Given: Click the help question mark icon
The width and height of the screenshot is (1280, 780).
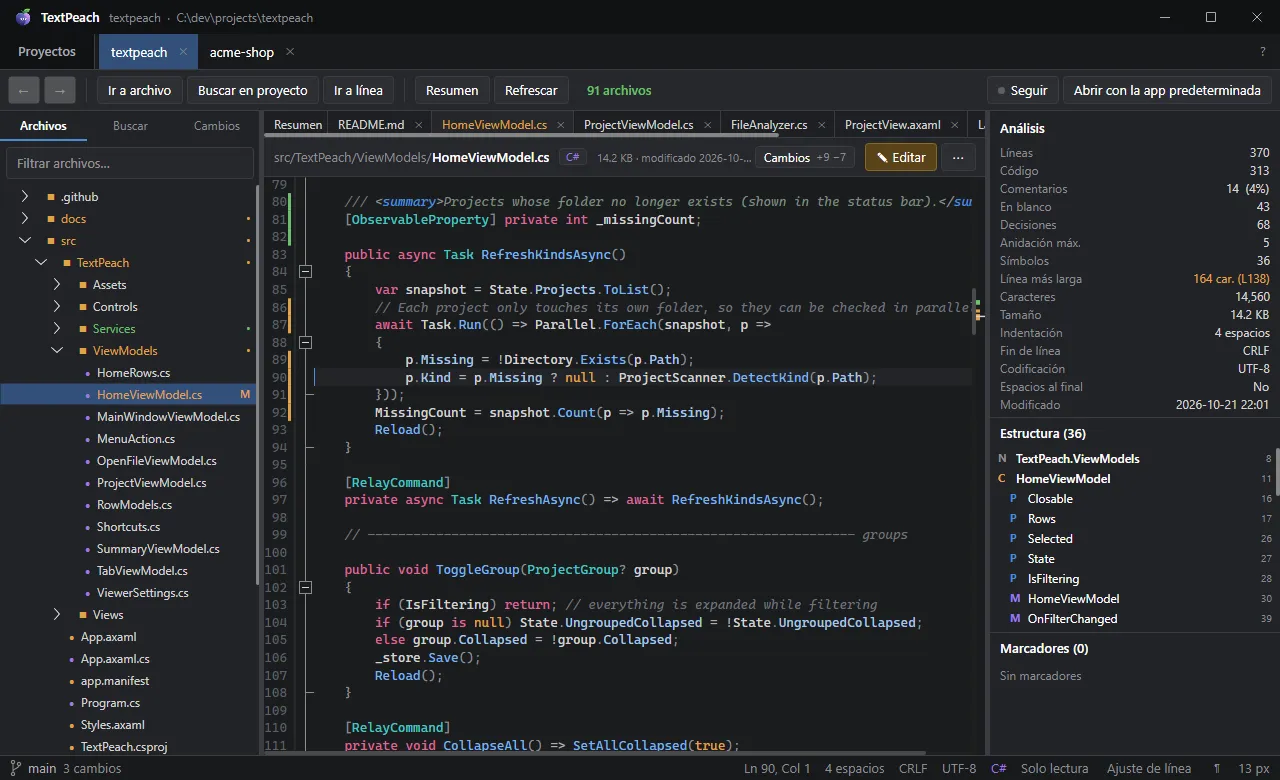Looking at the screenshot, I should point(1262,52).
